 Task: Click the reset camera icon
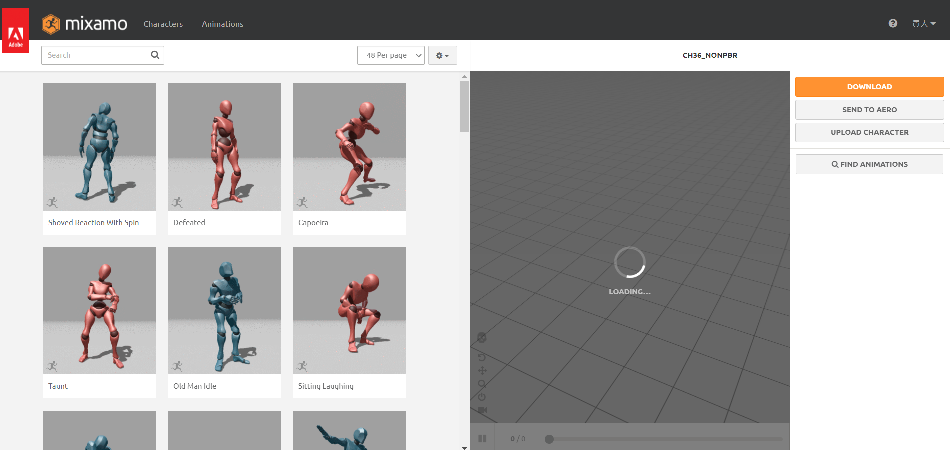(482, 397)
